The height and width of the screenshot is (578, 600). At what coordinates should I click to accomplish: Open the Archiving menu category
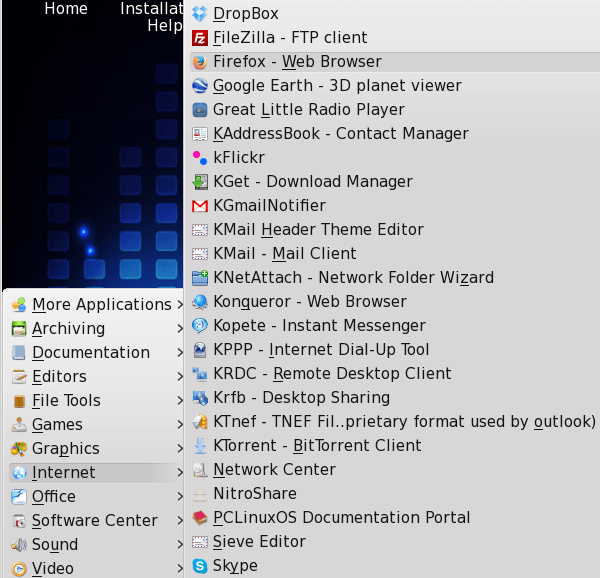coord(96,329)
